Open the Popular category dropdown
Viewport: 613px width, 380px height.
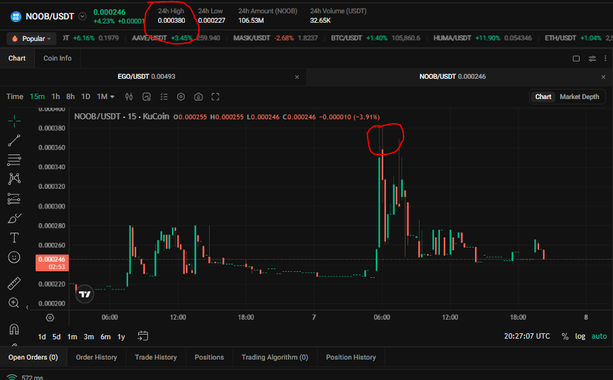pyautogui.click(x=31, y=38)
